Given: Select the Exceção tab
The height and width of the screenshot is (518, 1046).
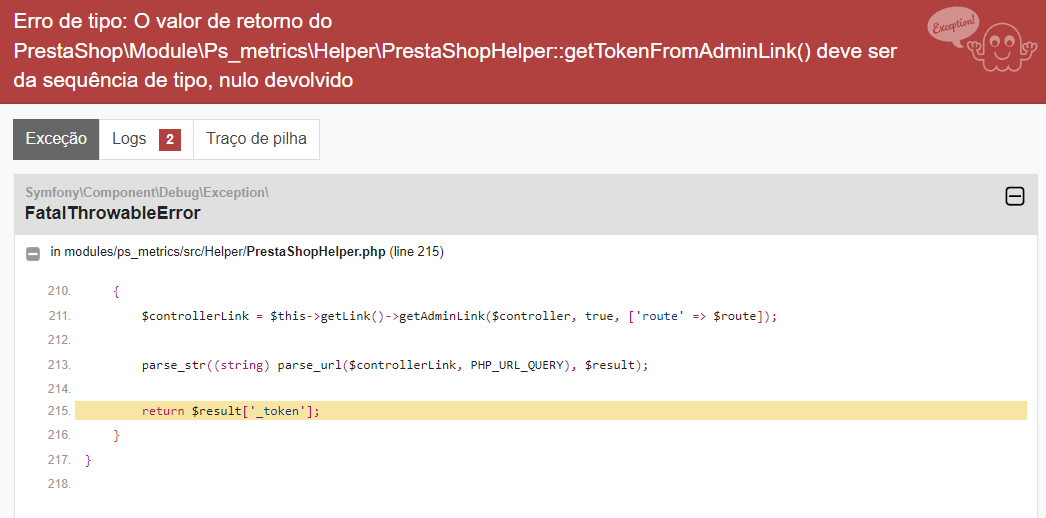Looking at the screenshot, I should click(x=56, y=139).
